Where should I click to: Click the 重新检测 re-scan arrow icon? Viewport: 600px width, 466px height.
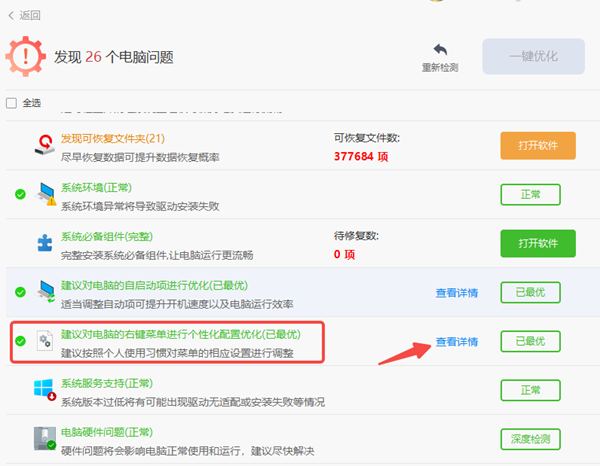pyautogui.click(x=440, y=49)
